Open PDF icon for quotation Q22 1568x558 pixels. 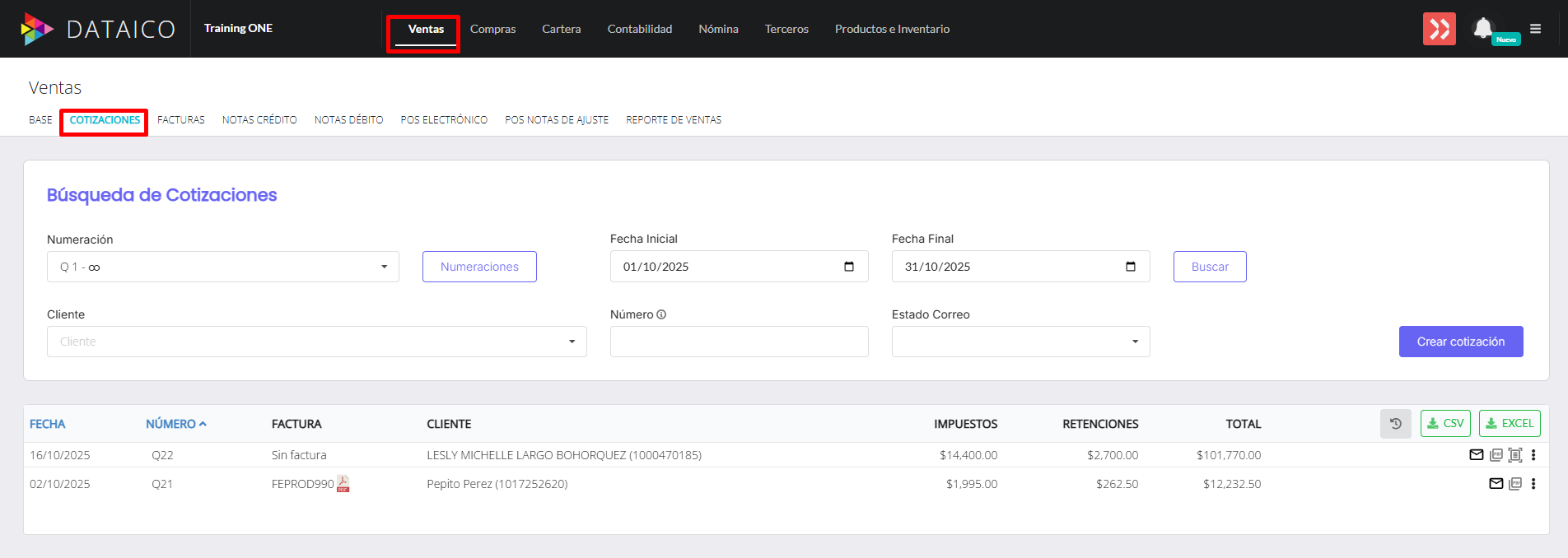click(1496, 455)
